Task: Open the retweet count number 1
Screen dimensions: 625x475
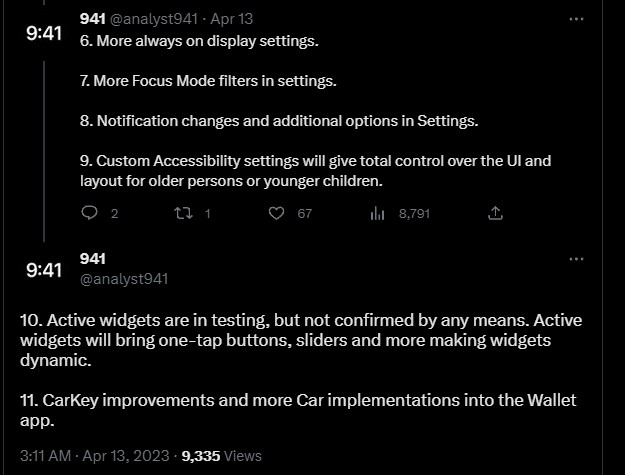Action: click(207, 214)
